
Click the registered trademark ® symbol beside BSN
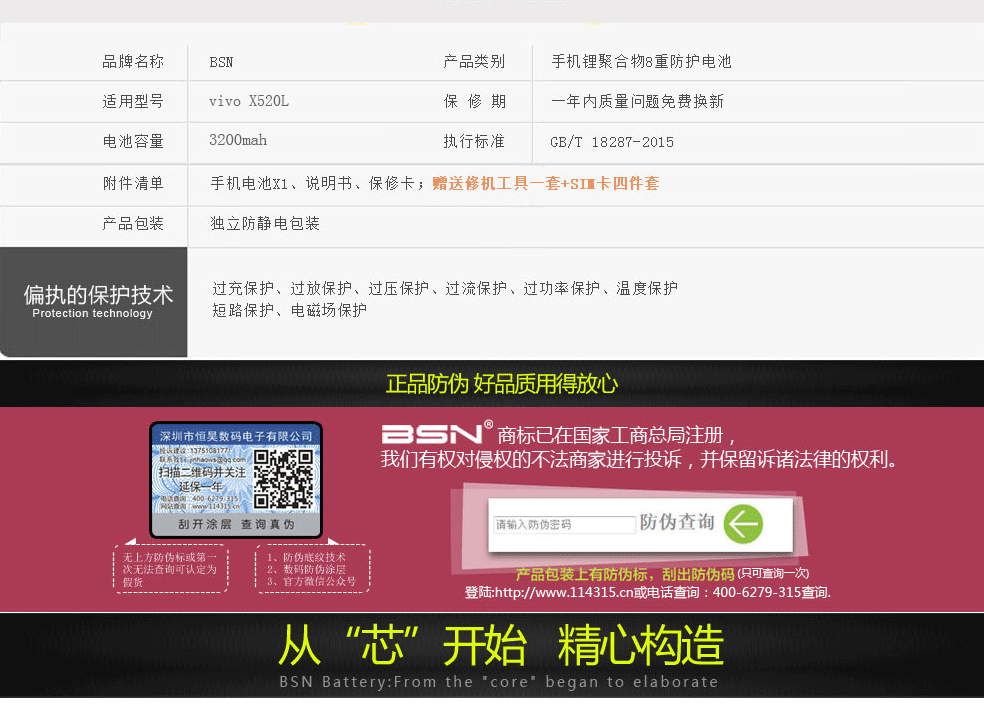488,425
